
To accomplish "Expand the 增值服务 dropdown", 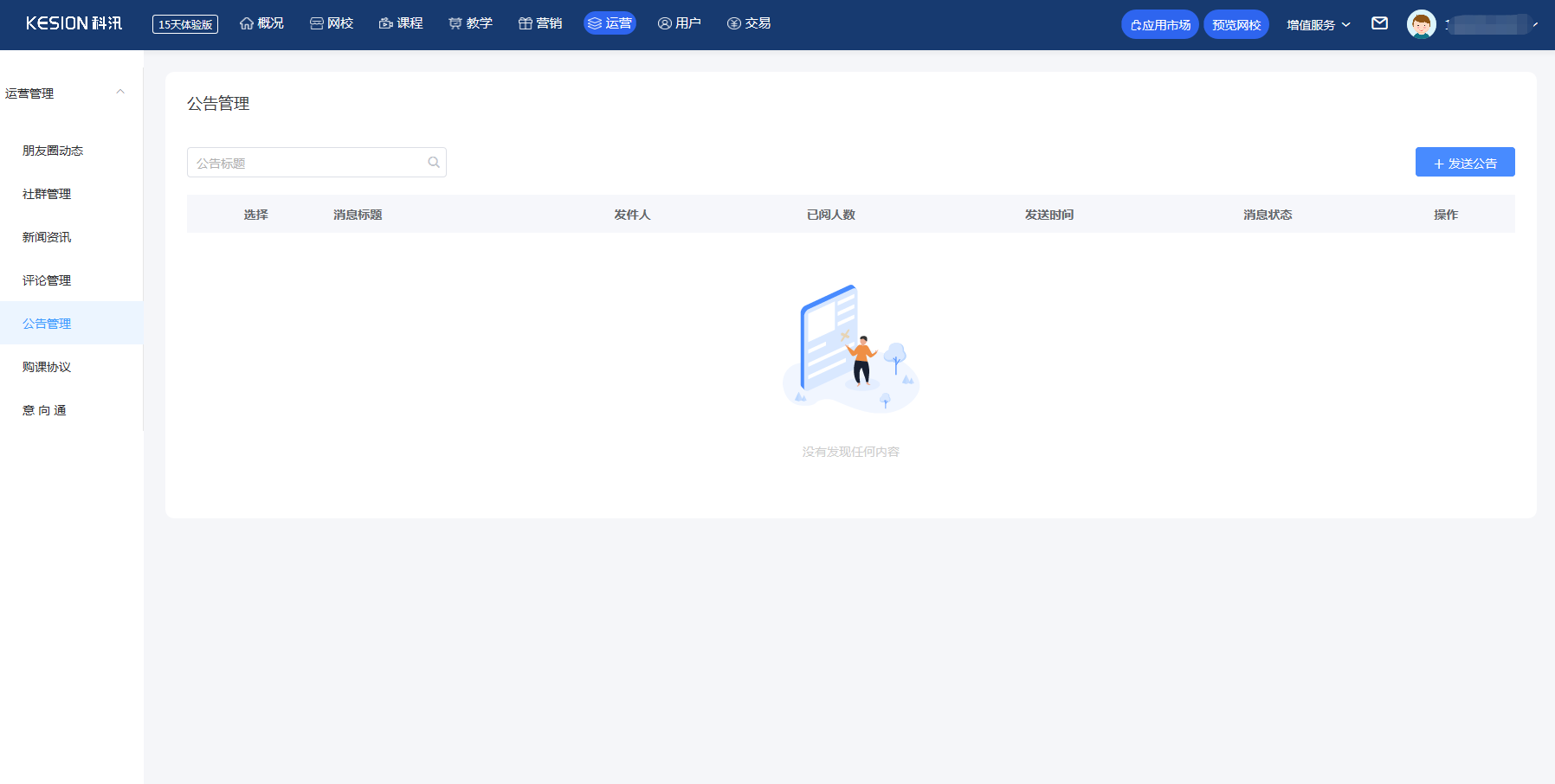I will [1318, 25].
